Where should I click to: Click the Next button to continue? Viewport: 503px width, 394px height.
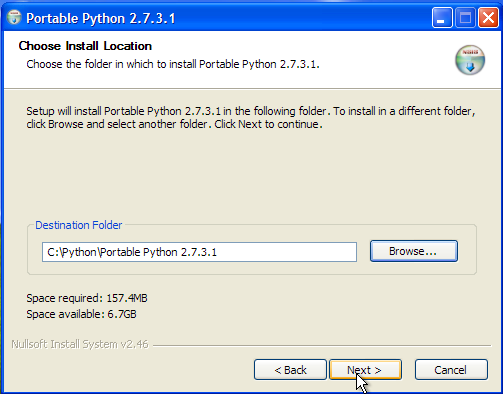click(365, 370)
